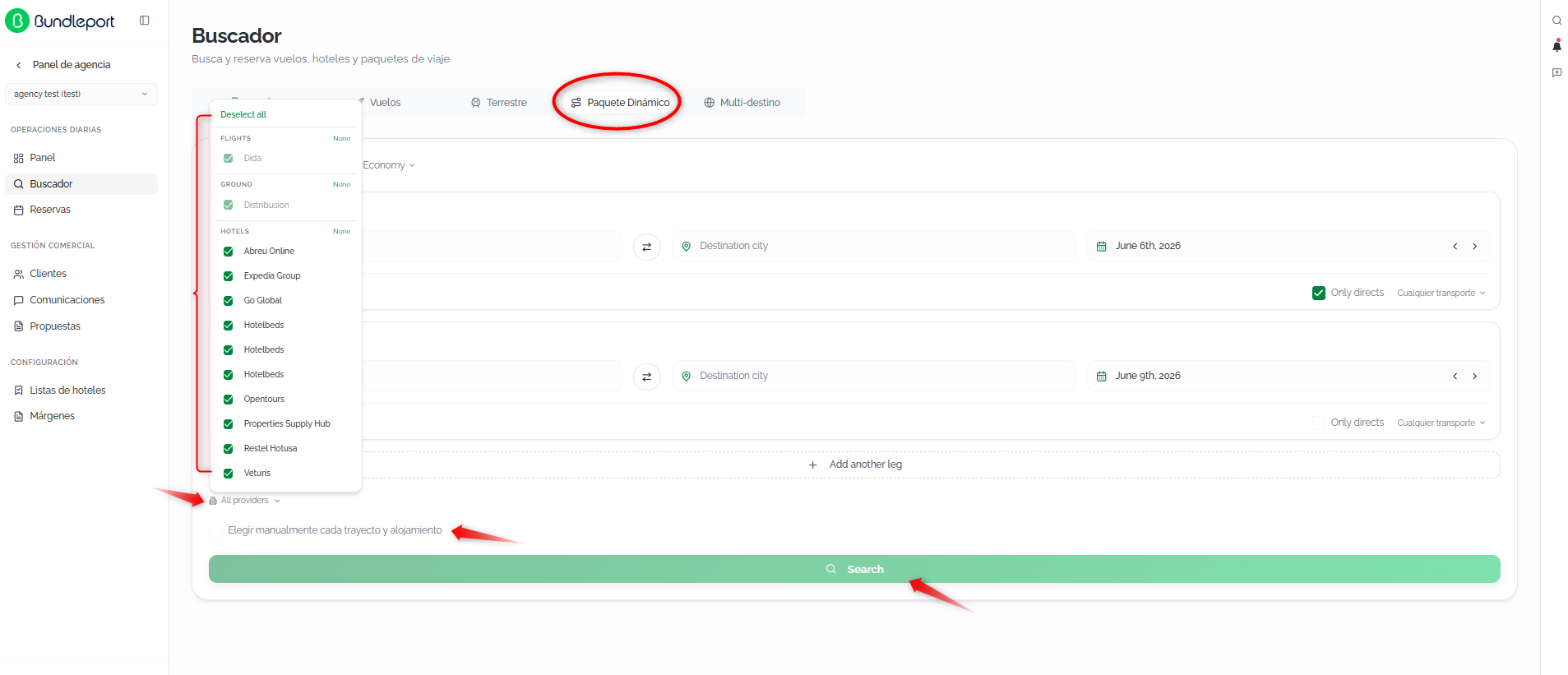
Task: Uncheck the Properties Supply Hub provider
Action: (x=229, y=424)
